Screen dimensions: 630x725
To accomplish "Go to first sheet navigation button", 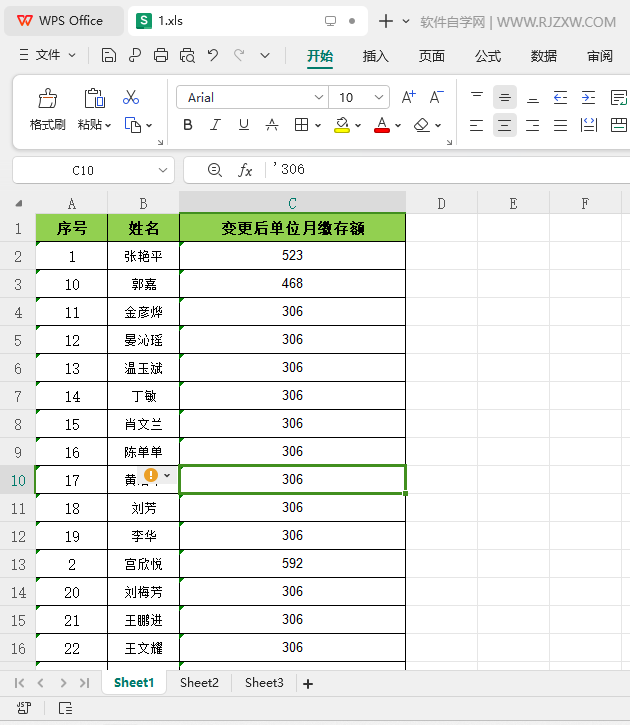I will (x=19, y=683).
